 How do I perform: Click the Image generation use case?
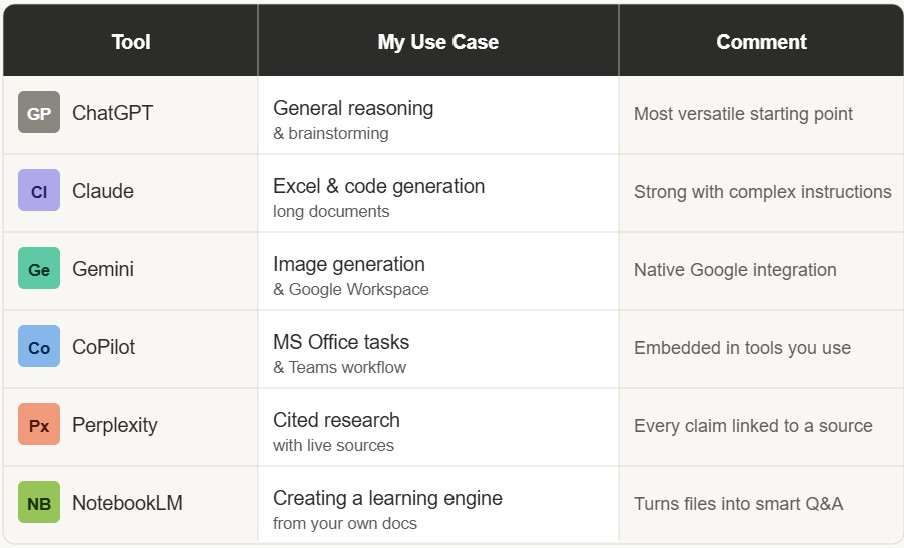349,264
